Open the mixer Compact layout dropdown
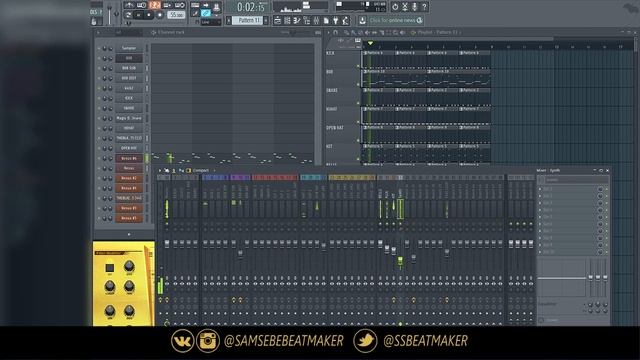Screen dimensions: 640x360 (201, 170)
